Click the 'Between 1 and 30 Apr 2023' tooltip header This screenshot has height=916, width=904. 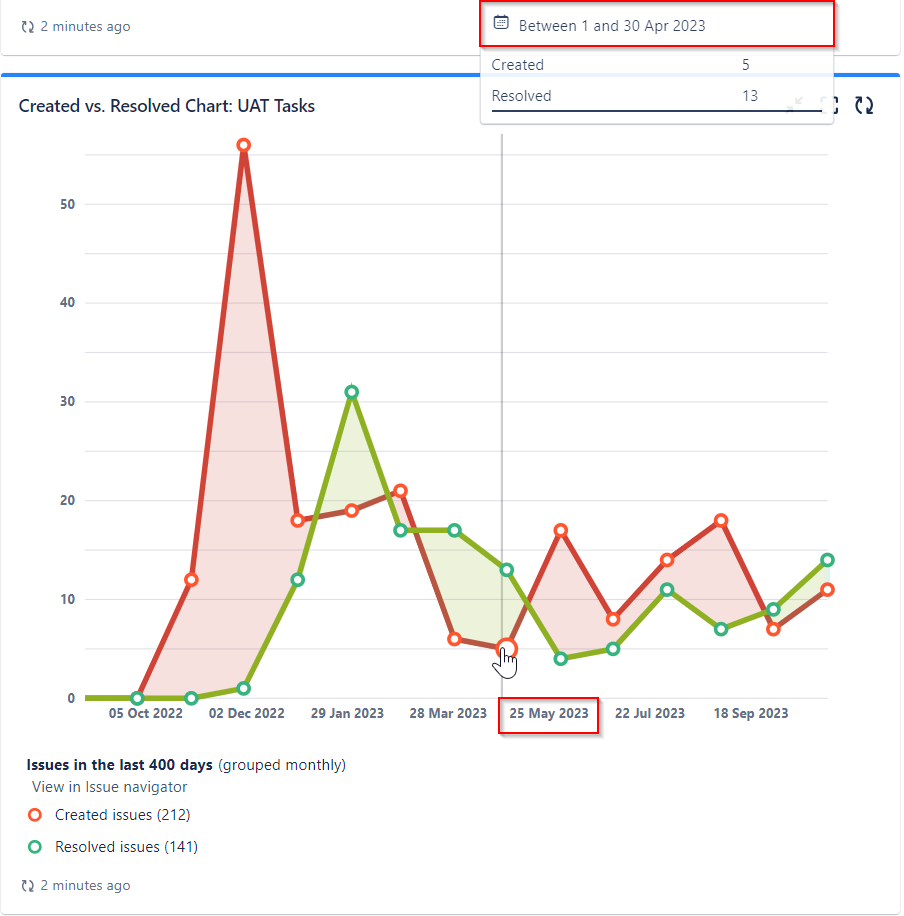(x=657, y=25)
